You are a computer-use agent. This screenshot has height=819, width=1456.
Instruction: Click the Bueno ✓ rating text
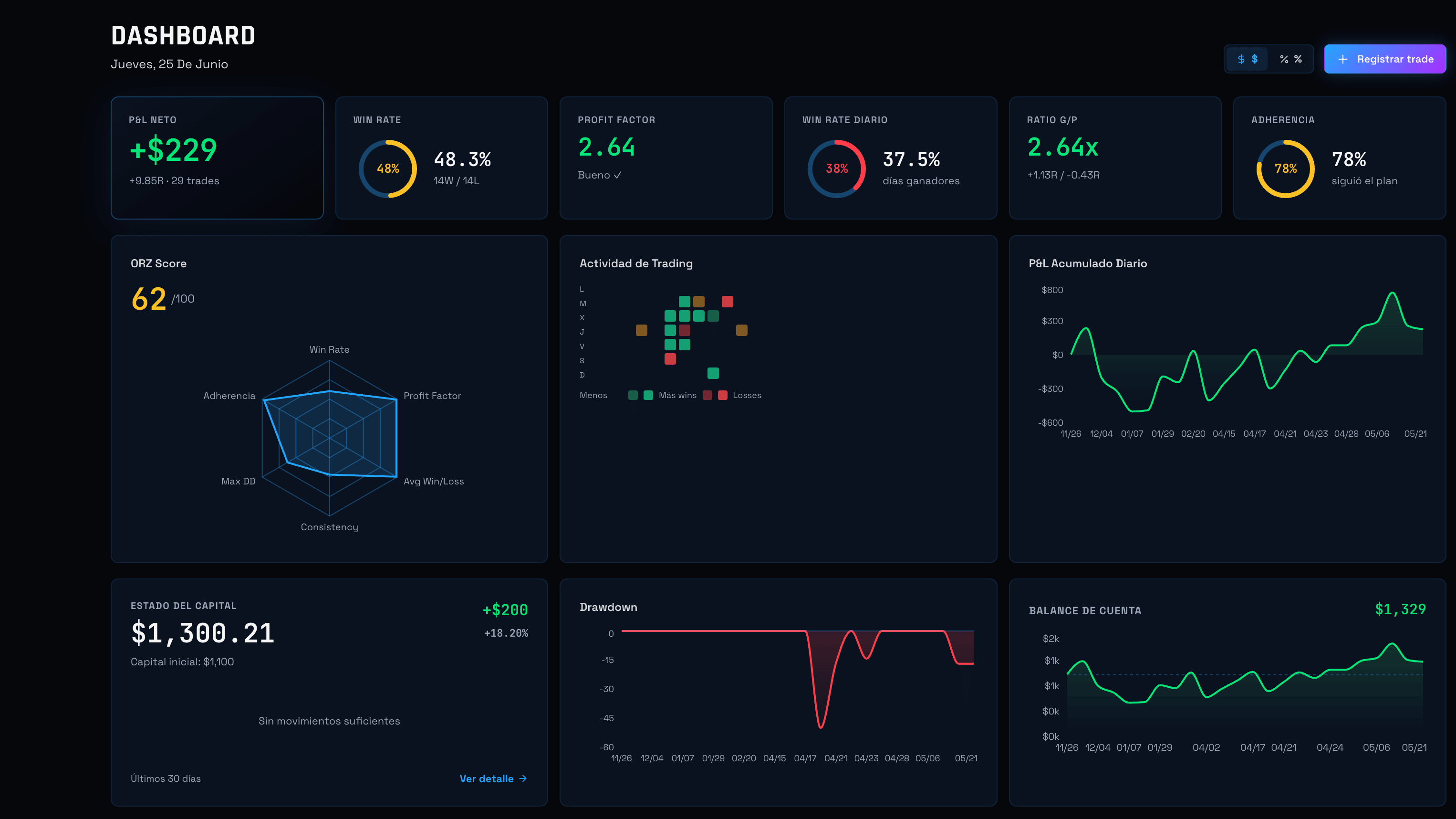[600, 175]
